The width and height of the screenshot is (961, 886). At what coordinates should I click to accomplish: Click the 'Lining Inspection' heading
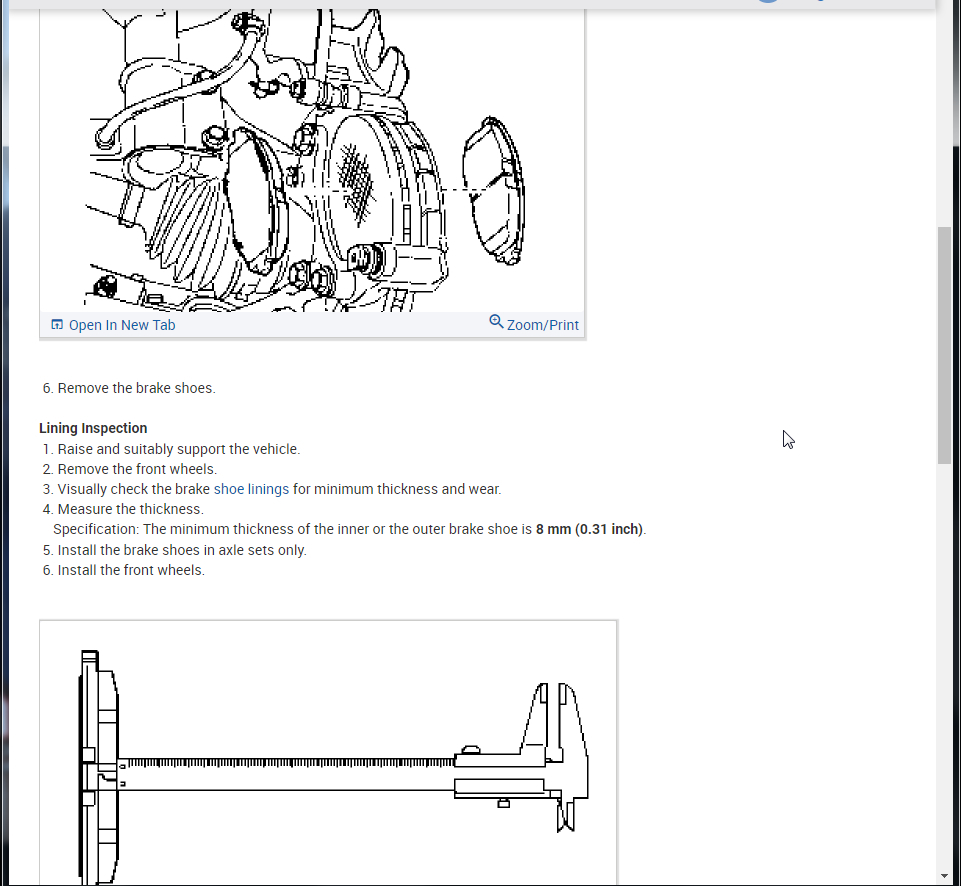(93, 428)
